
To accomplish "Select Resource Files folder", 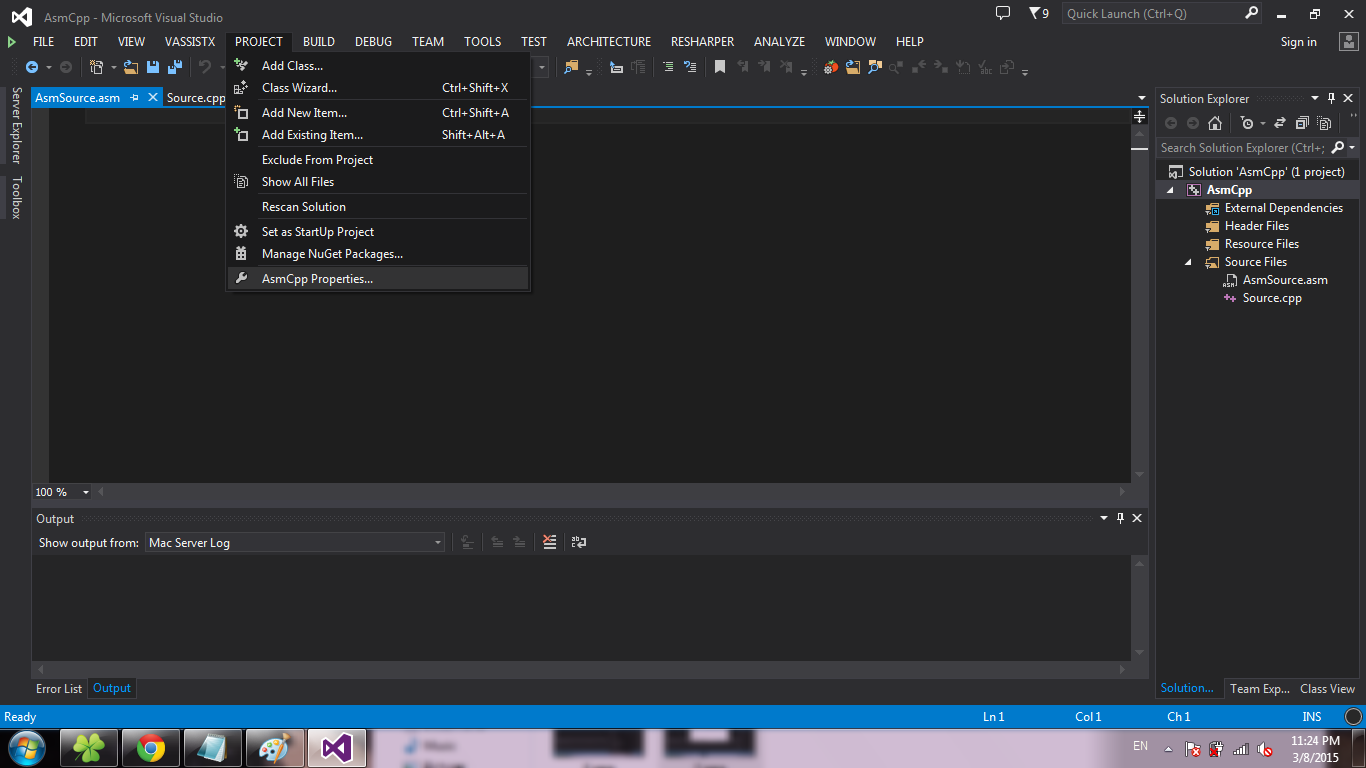I will coord(1261,244).
